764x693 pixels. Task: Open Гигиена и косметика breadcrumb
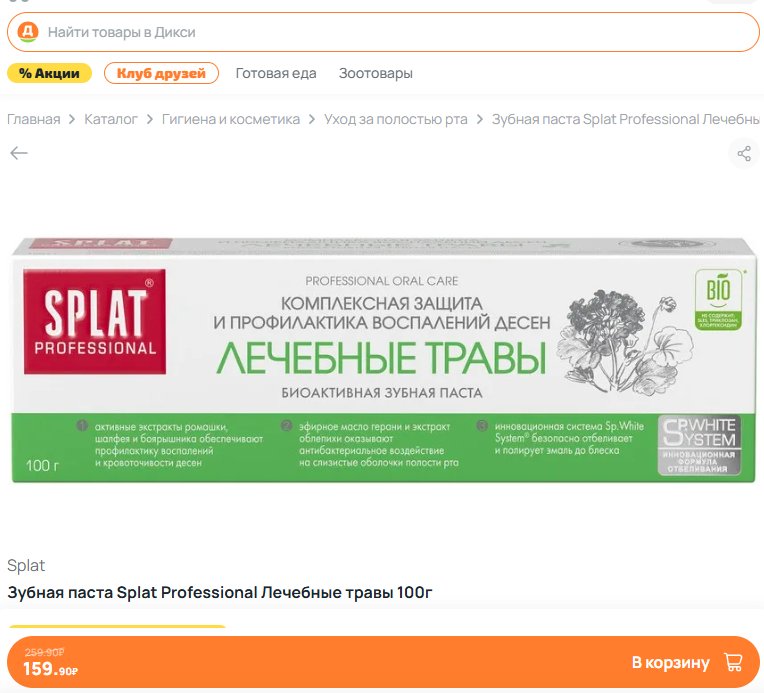coord(231,119)
